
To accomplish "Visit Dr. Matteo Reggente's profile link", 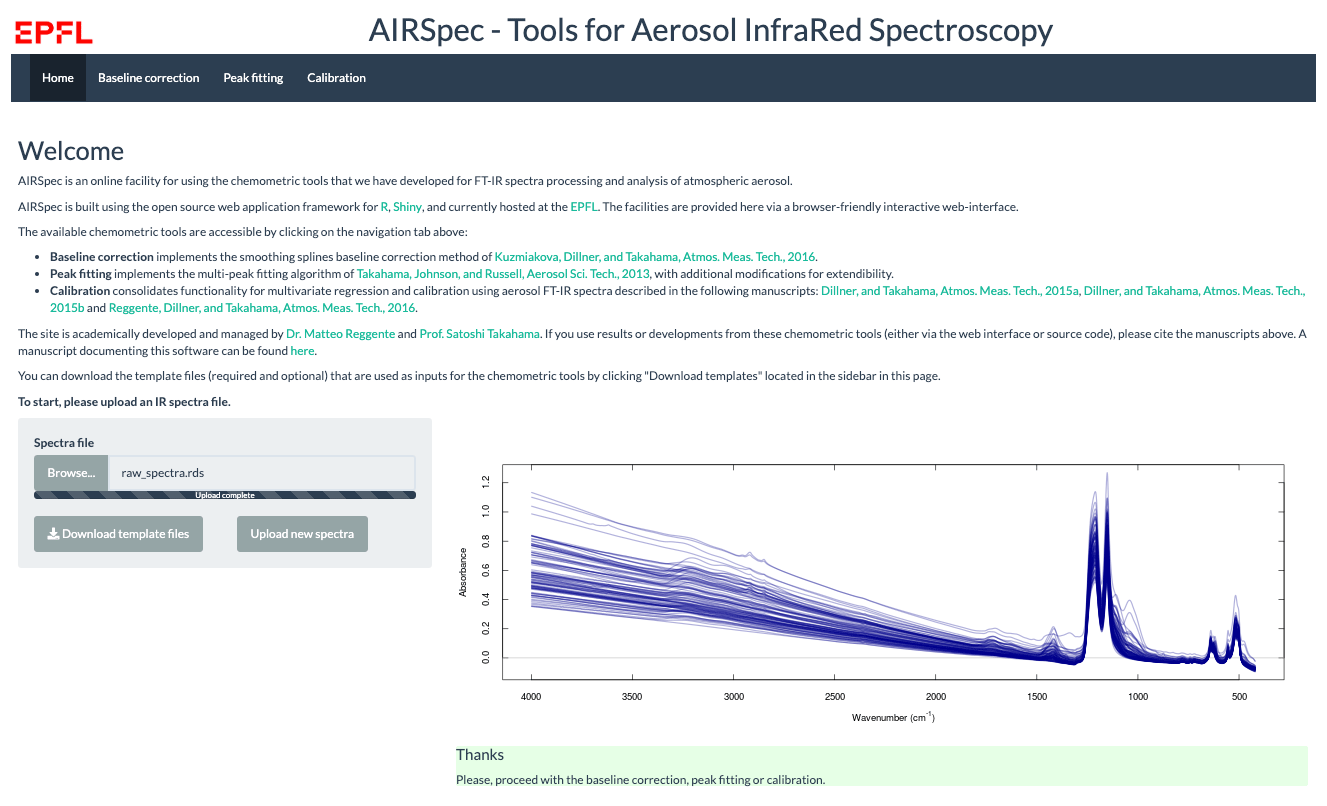I will pos(340,334).
